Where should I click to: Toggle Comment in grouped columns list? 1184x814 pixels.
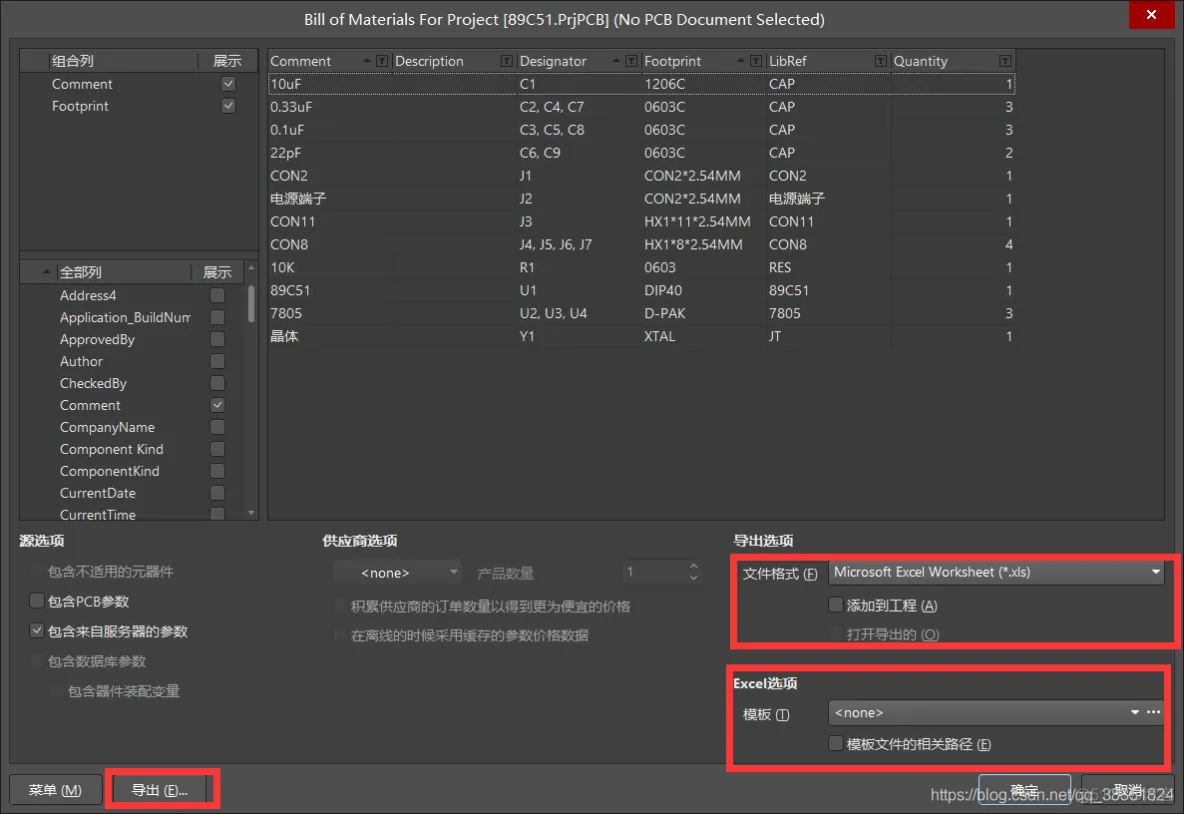(x=228, y=84)
